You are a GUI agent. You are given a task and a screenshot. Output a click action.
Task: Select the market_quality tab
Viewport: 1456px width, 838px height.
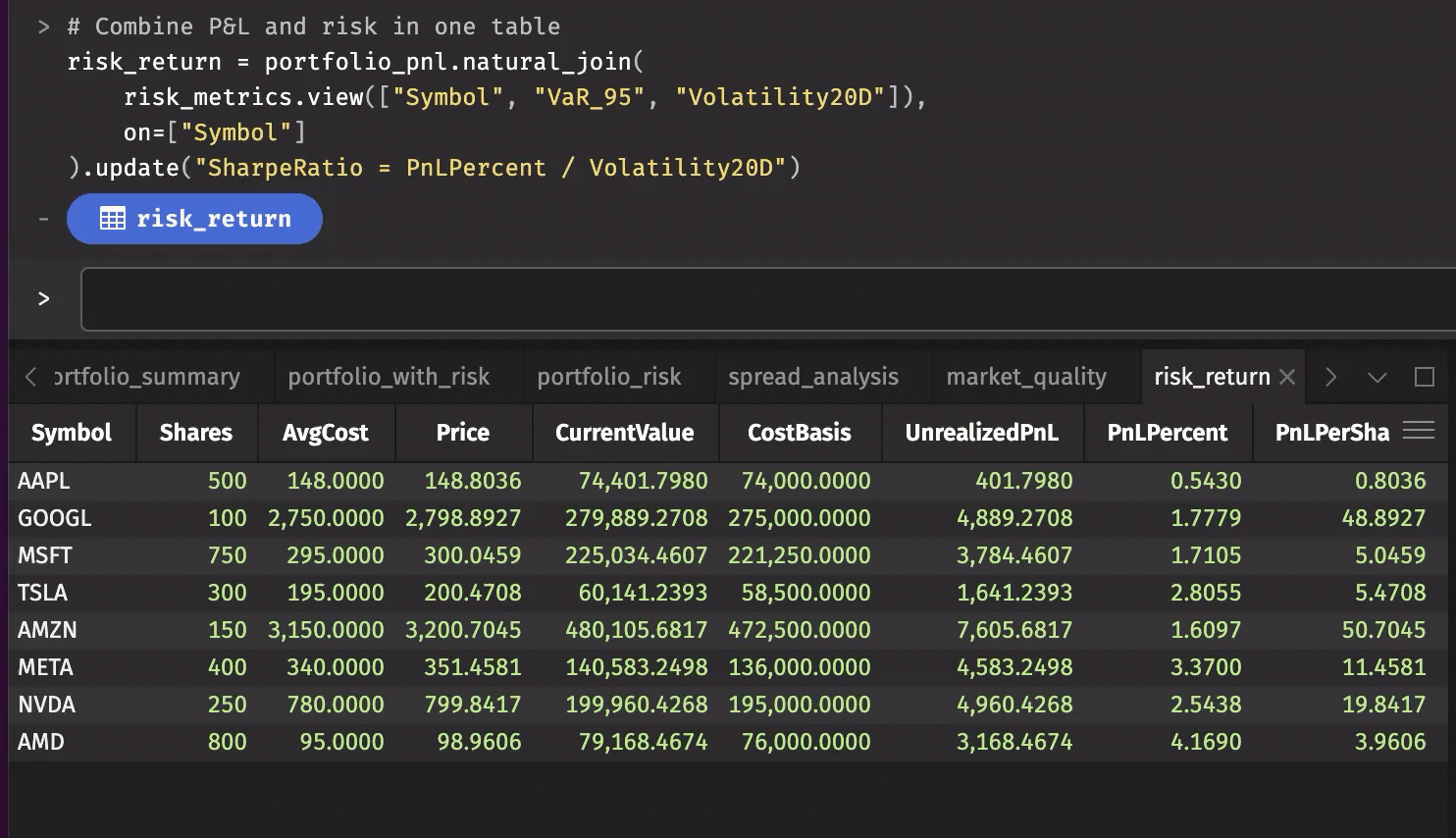tap(1026, 377)
